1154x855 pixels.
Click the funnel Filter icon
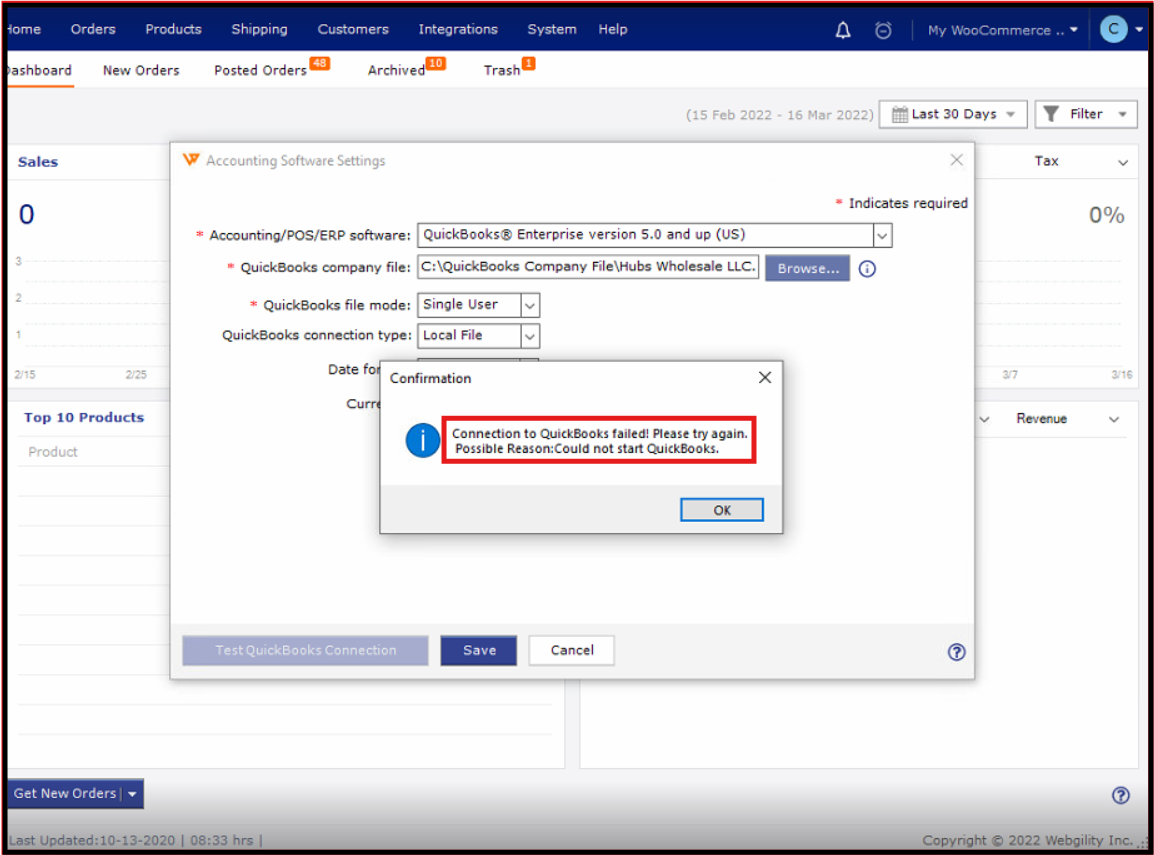1051,114
